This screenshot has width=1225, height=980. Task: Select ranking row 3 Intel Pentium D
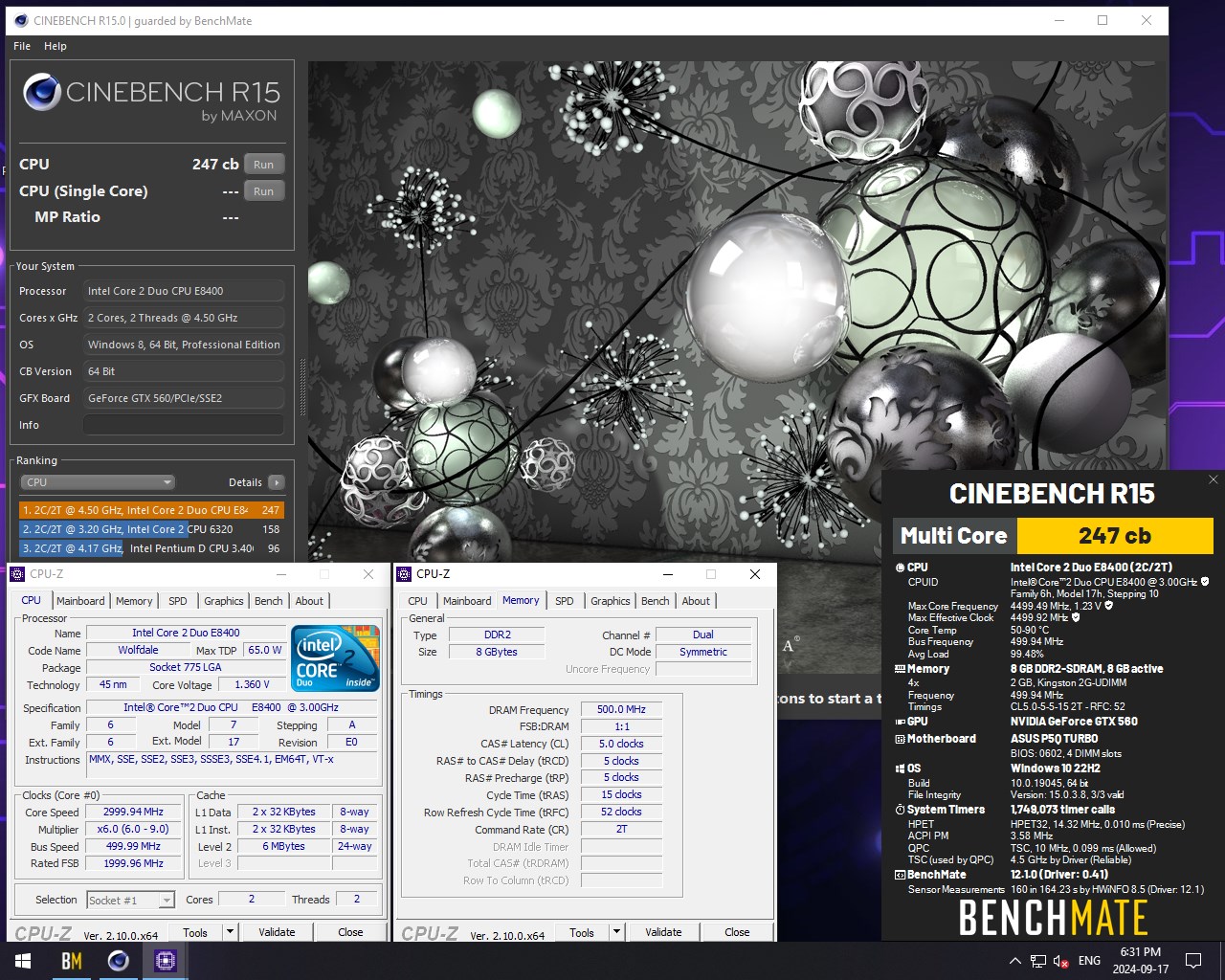click(151, 548)
